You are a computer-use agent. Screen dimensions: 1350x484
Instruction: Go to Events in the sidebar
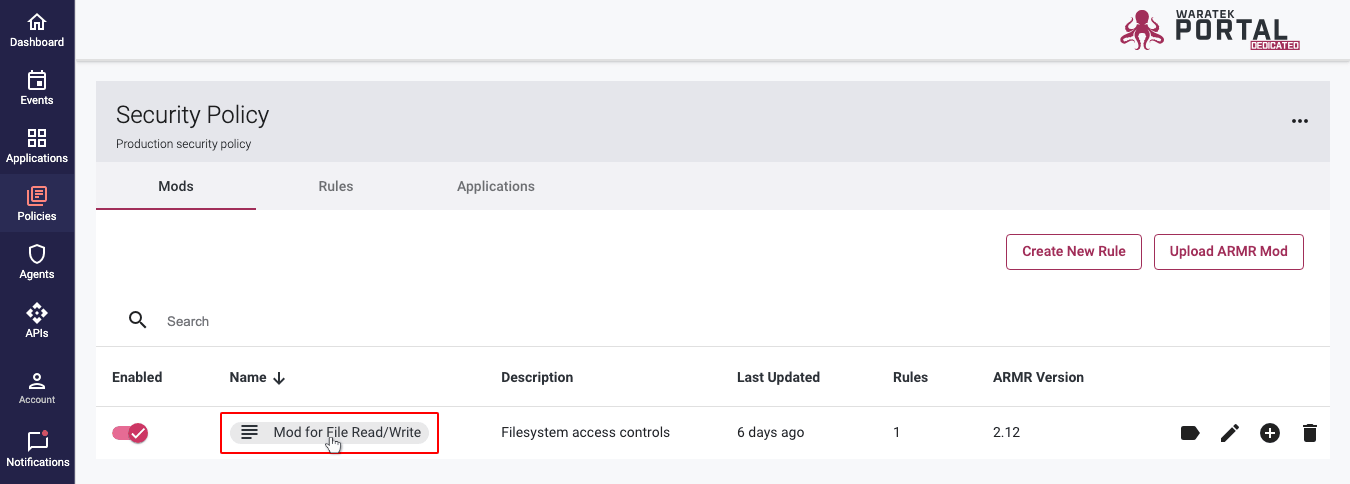(37, 88)
